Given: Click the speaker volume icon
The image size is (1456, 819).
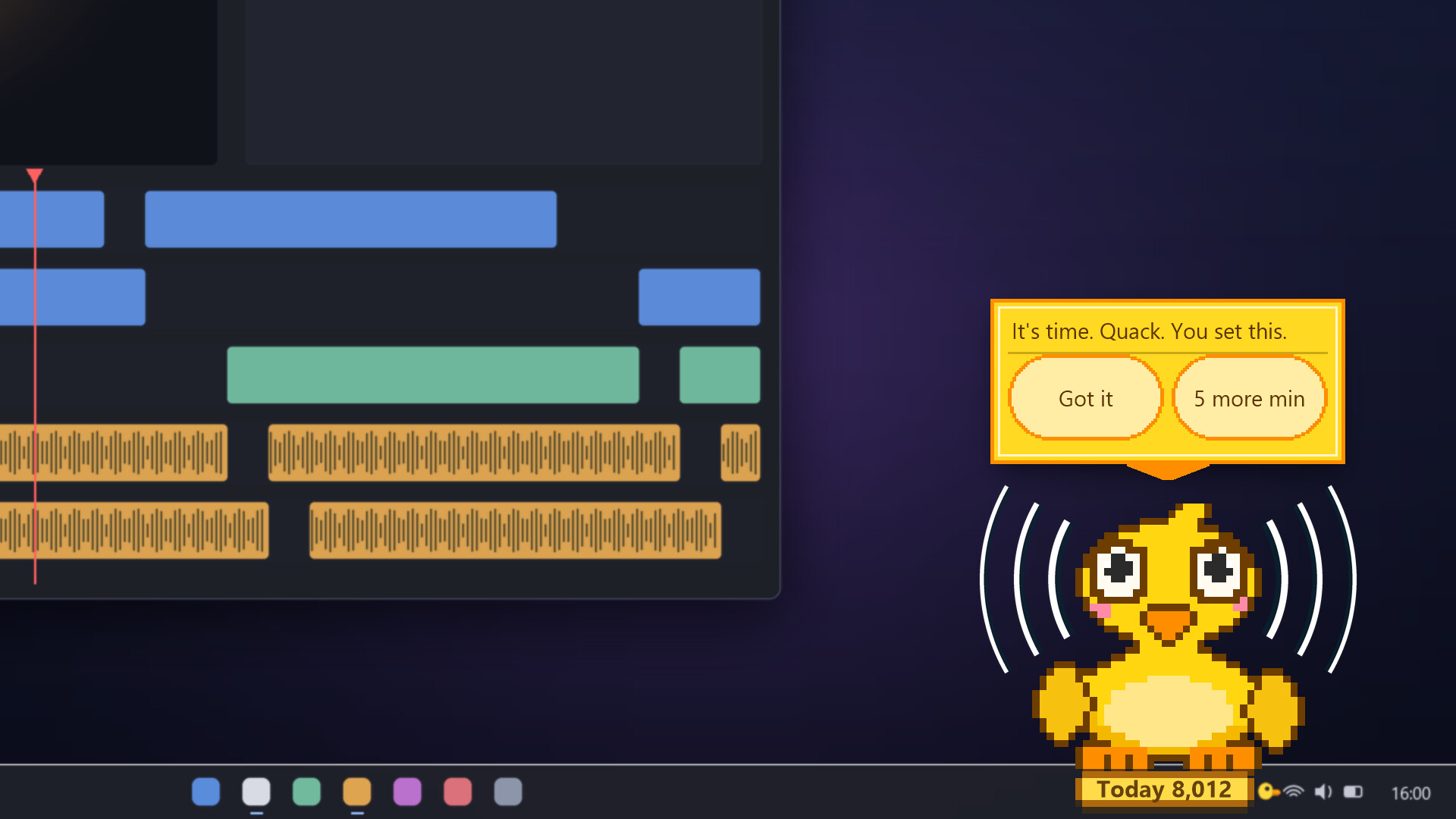Looking at the screenshot, I should (1323, 792).
